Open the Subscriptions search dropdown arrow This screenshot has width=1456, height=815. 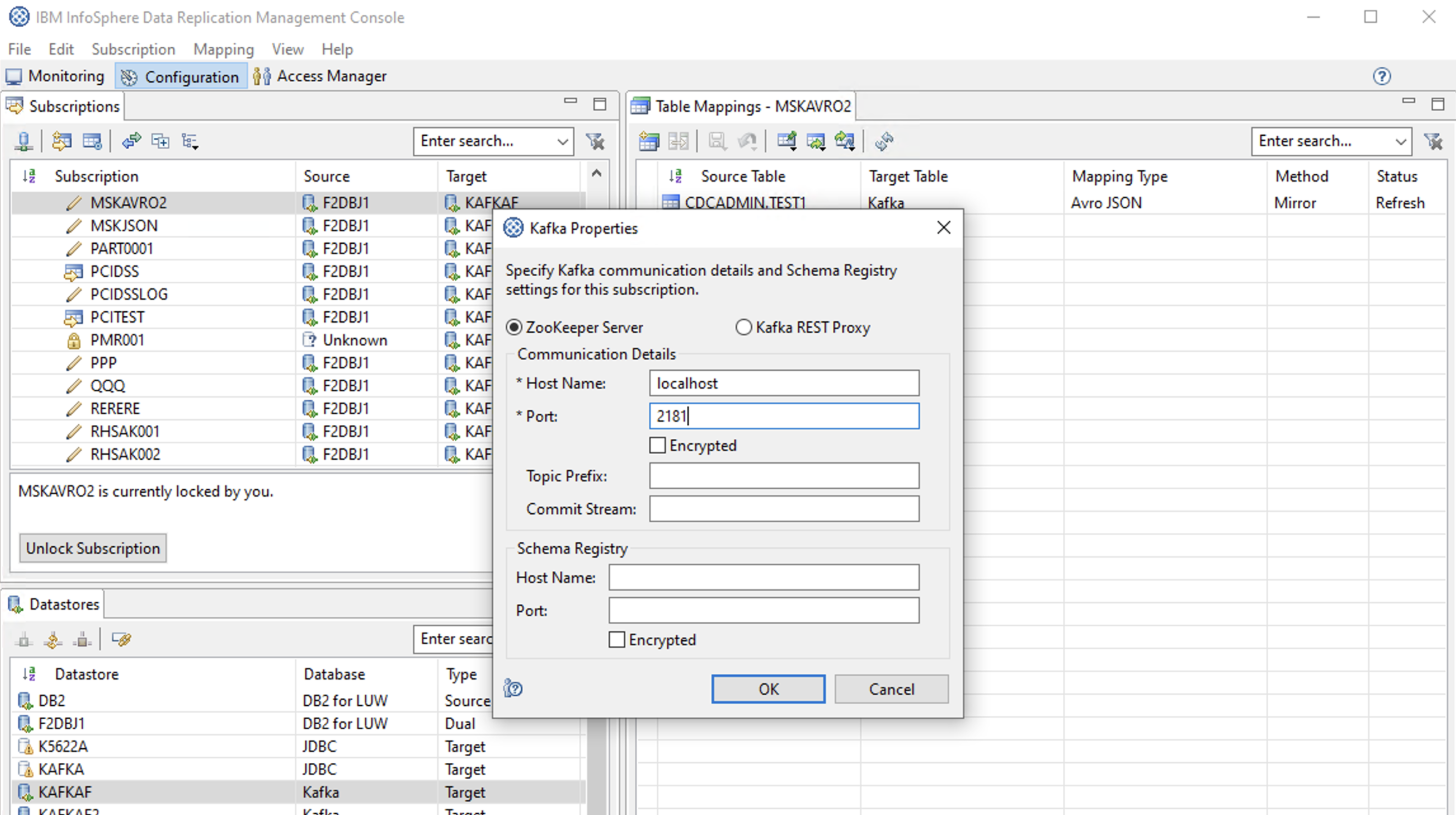(562, 142)
